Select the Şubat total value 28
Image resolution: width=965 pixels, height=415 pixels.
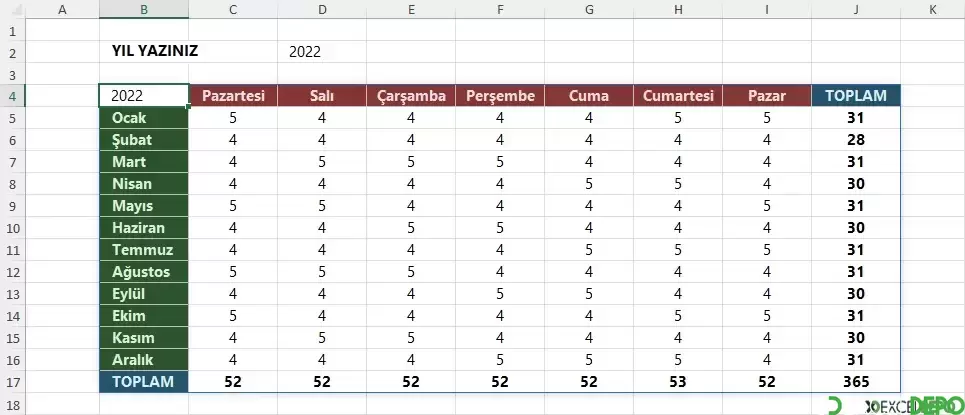(x=855, y=140)
